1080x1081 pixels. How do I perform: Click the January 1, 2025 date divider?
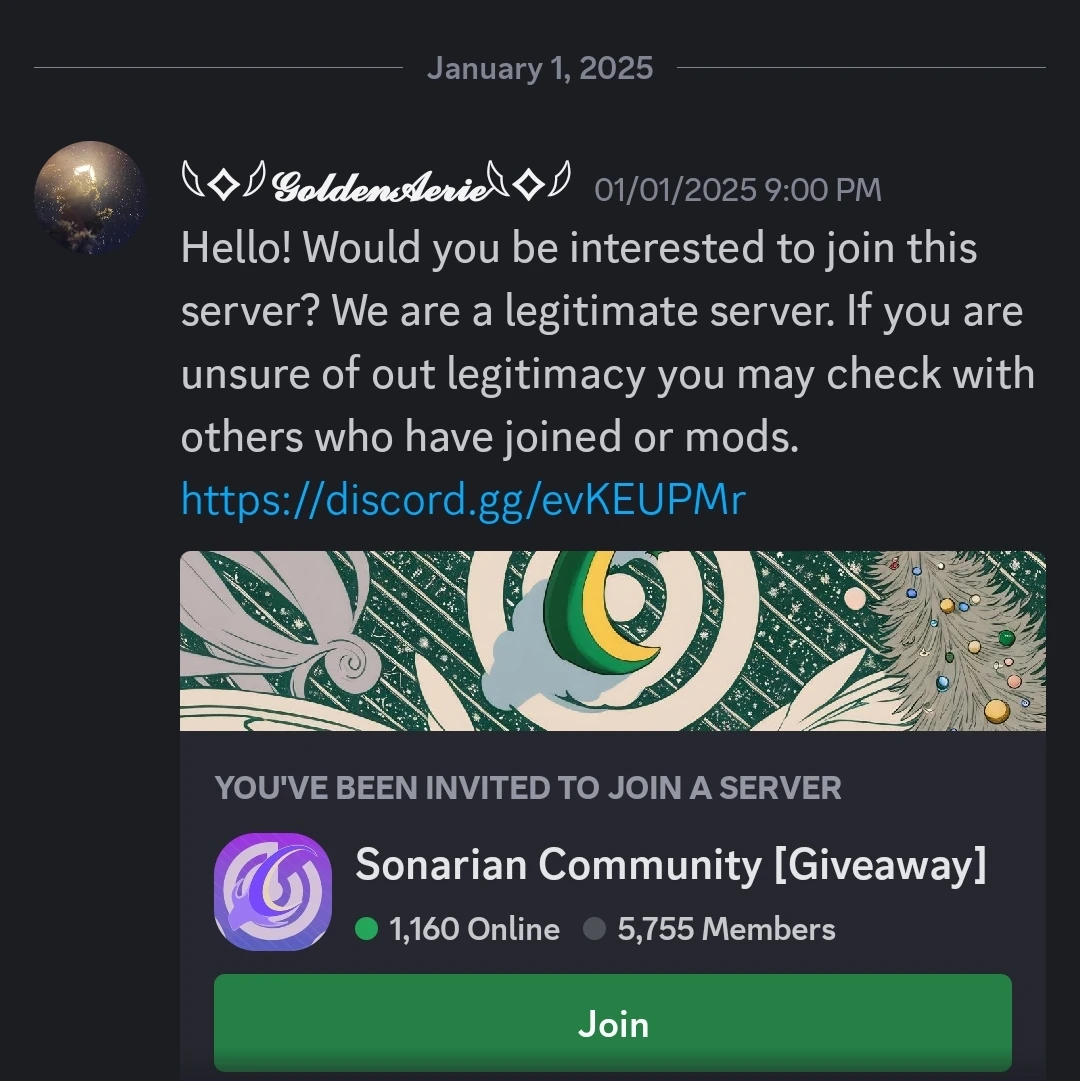(540, 68)
